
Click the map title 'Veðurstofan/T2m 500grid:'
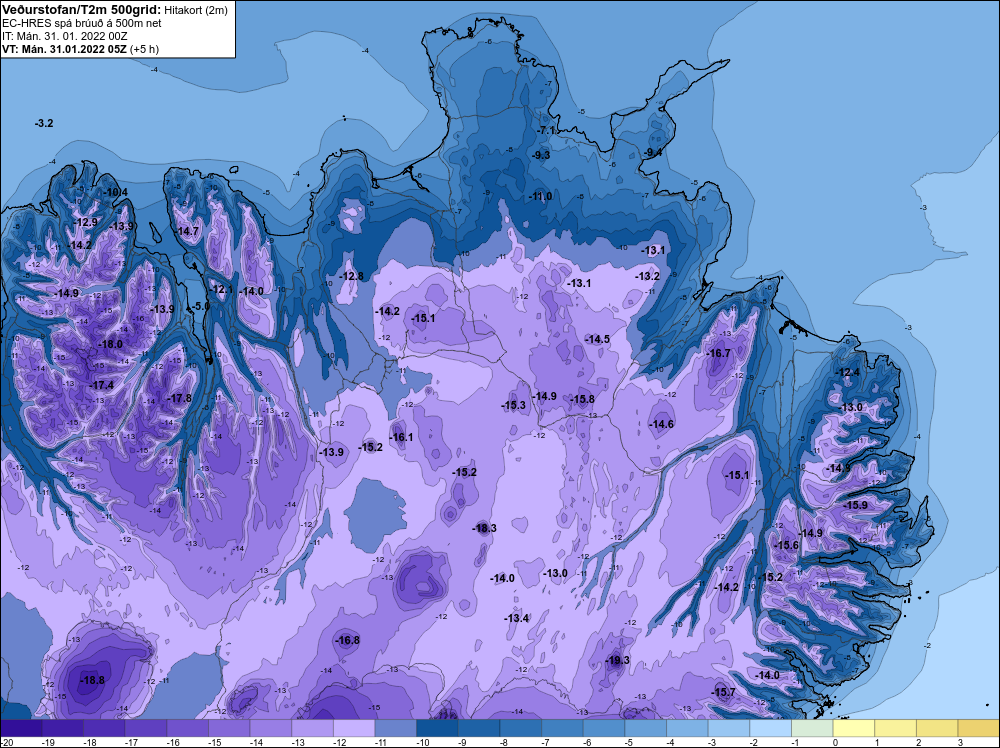(x=82, y=10)
